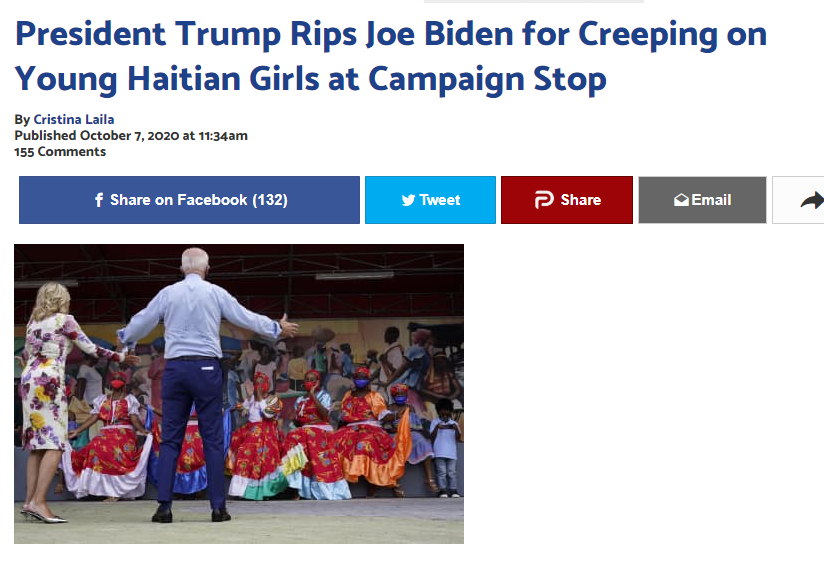Screen dimensions: 824x561
Task: Click the 'Tweet' label text
Action: tap(440, 200)
